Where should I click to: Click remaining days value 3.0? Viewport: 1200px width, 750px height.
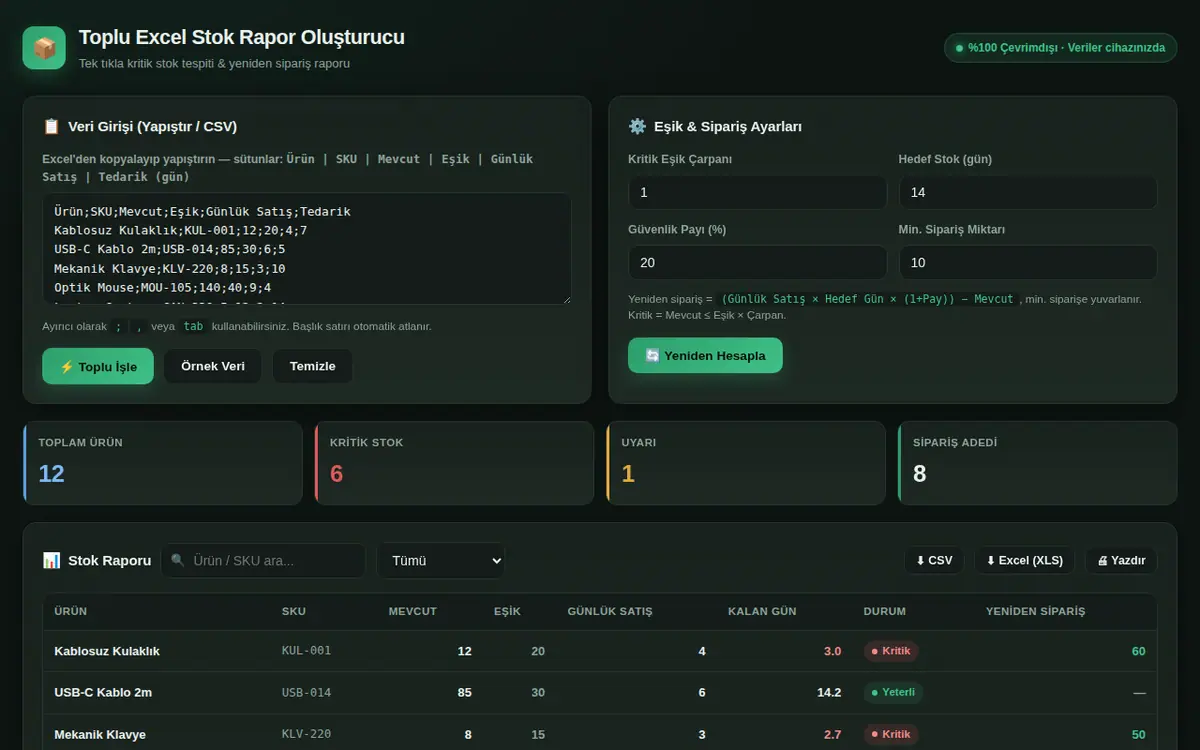pos(832,651)
